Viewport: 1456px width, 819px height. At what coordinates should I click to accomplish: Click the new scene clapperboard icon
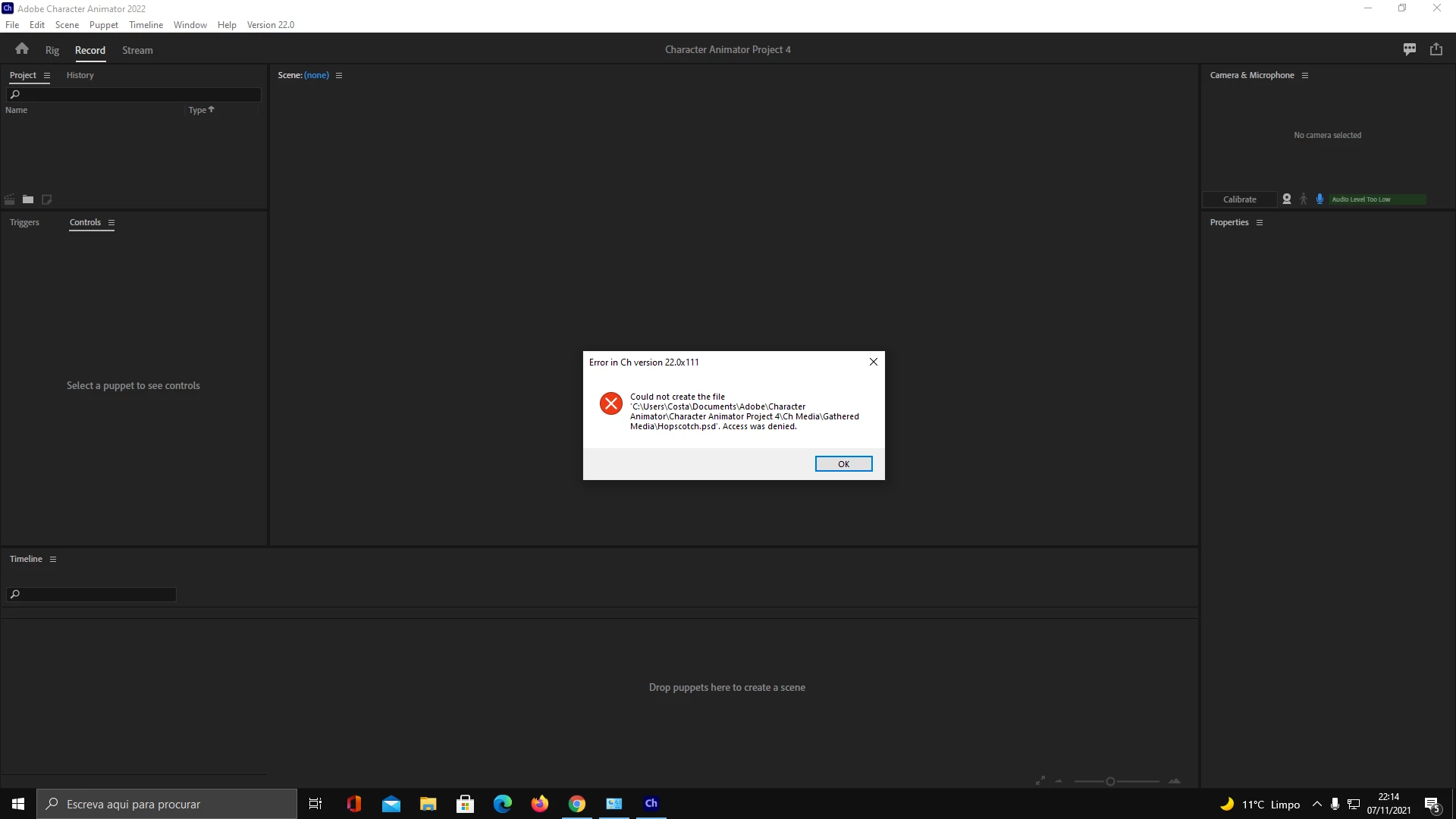coord(10,199)
